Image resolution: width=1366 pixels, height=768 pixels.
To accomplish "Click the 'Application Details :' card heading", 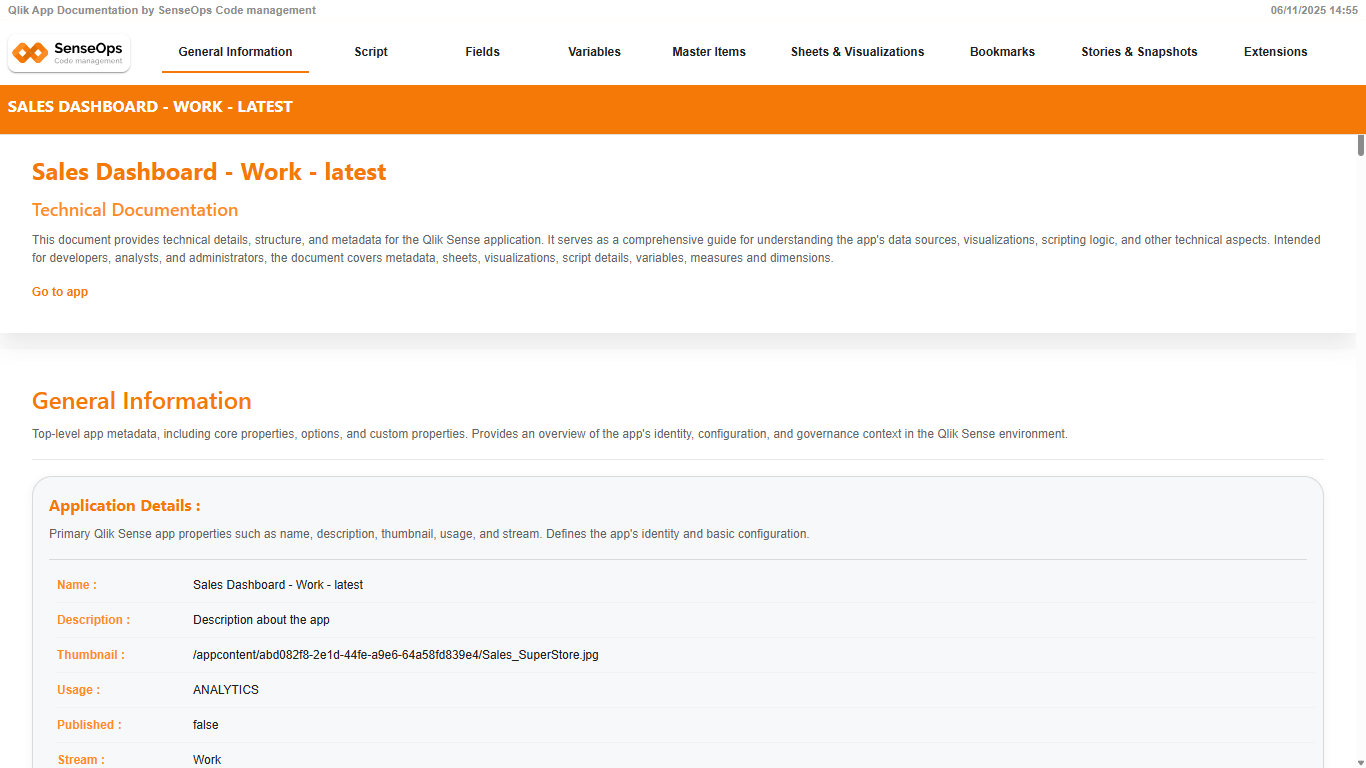I will pyautogui.click(x=125, y=506).
